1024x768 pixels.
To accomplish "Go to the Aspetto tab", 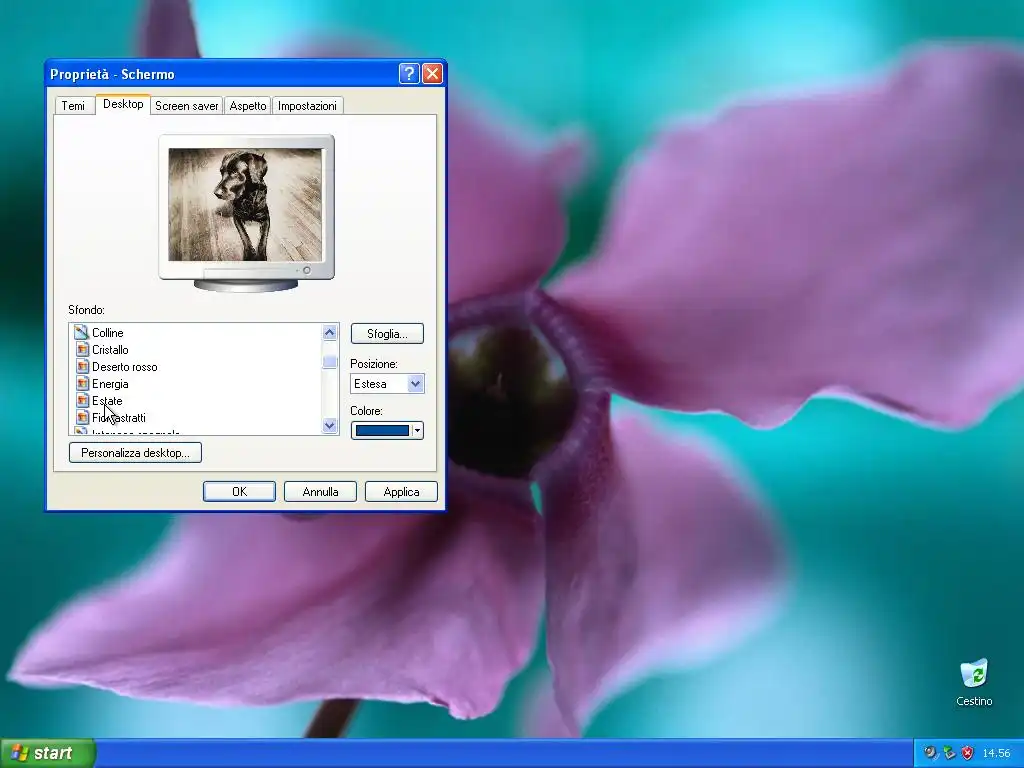I will click(248, 106).
